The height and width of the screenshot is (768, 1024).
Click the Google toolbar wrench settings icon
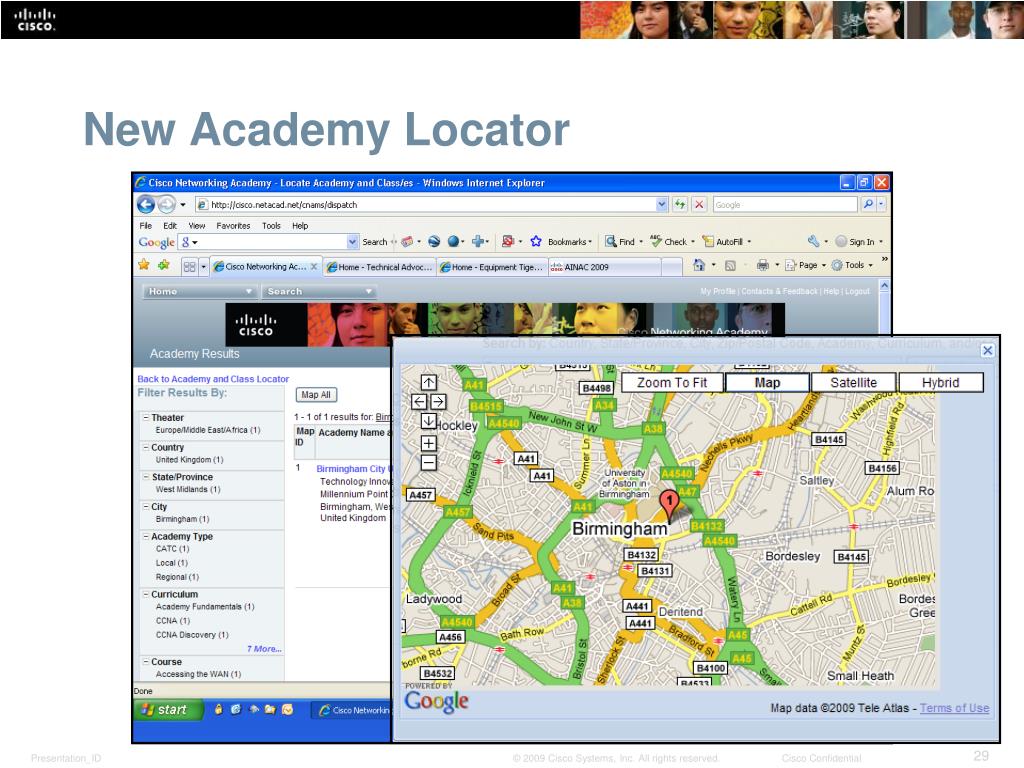(x=814, y=242)
